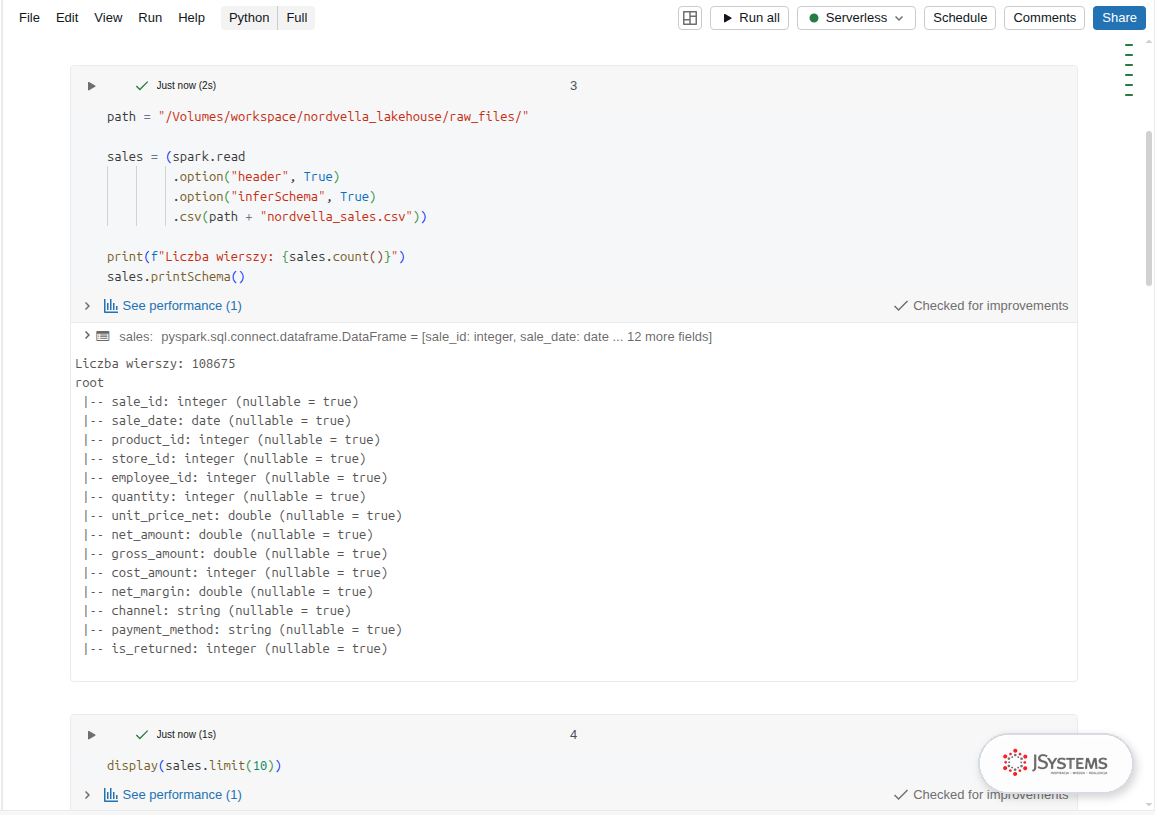Click 'Just now (2s)' run status
Screen dimensions: 1155x815
186,86
